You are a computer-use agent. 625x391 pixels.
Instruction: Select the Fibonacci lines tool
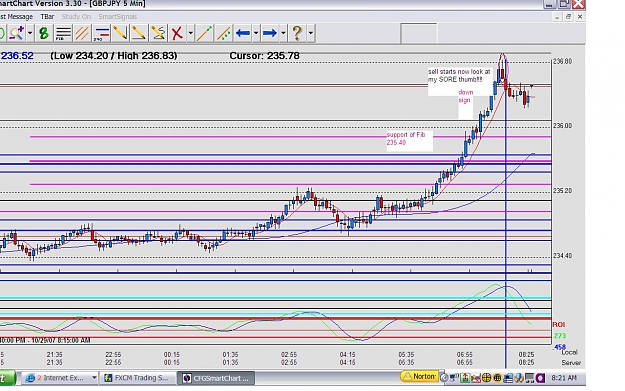point(63,33)
